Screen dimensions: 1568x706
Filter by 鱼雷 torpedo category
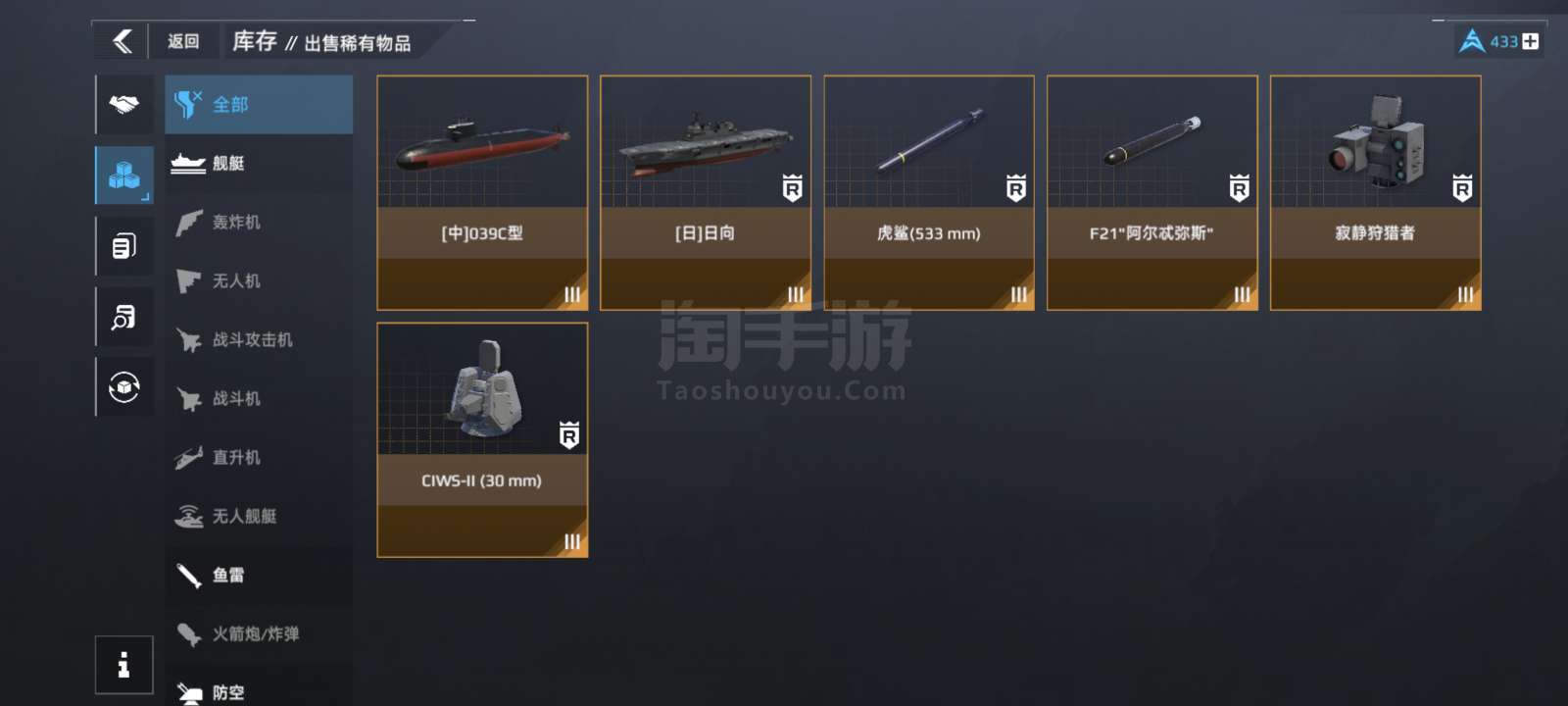(x=259, y=575)
